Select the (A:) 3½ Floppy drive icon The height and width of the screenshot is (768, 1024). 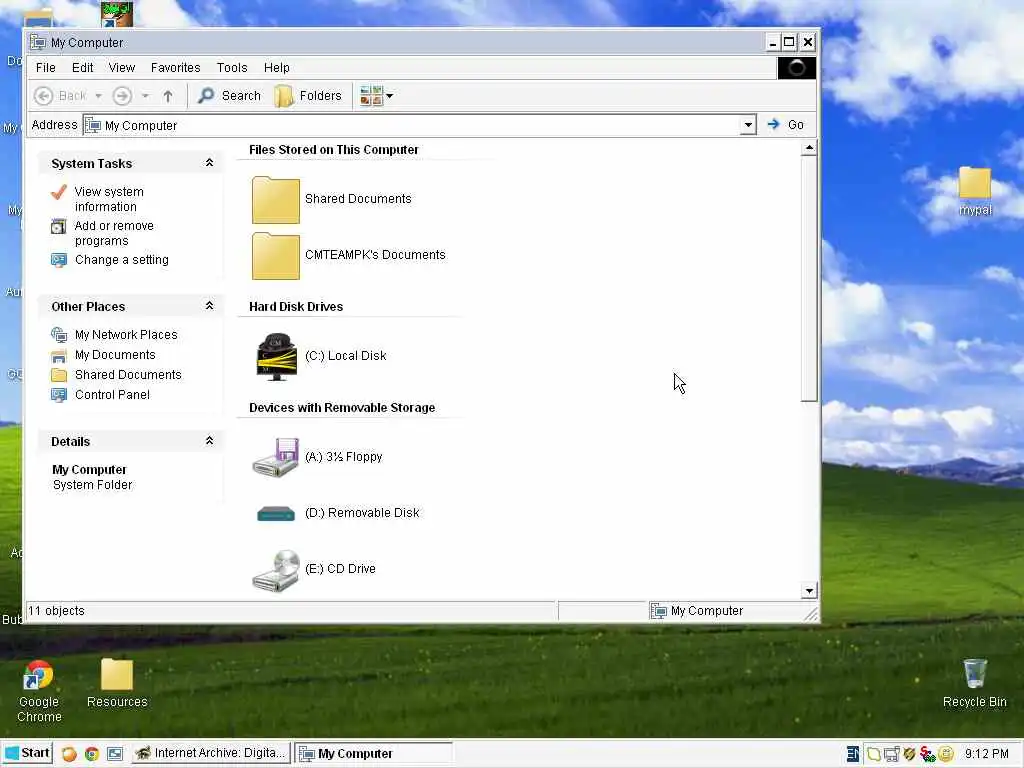[276, 457]
